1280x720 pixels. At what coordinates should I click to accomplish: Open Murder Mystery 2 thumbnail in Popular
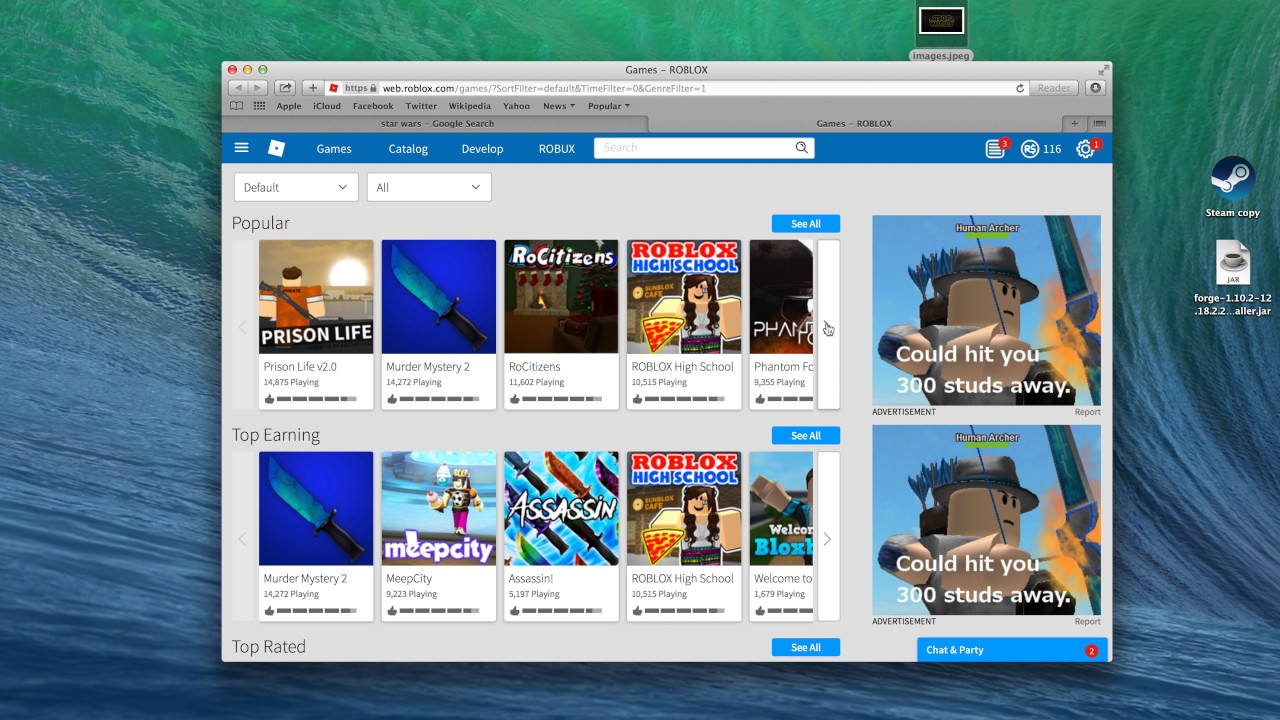pos(439,297)
